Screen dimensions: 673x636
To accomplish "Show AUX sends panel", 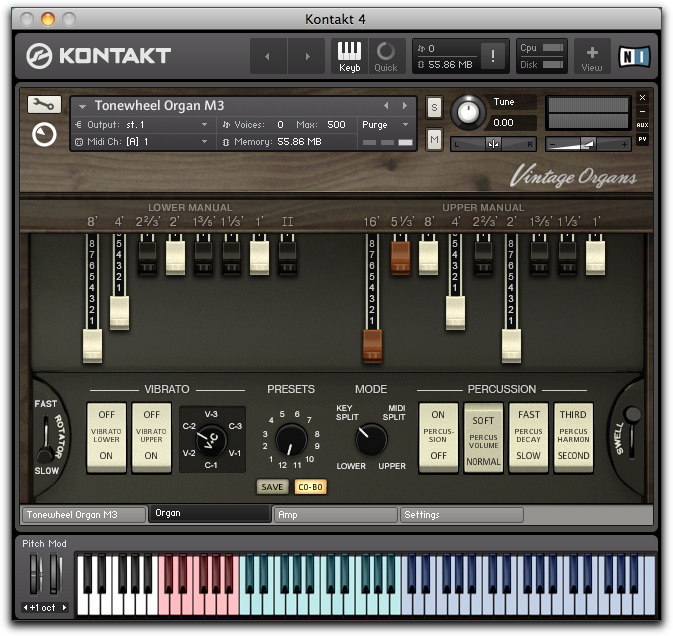I will 642,125.
